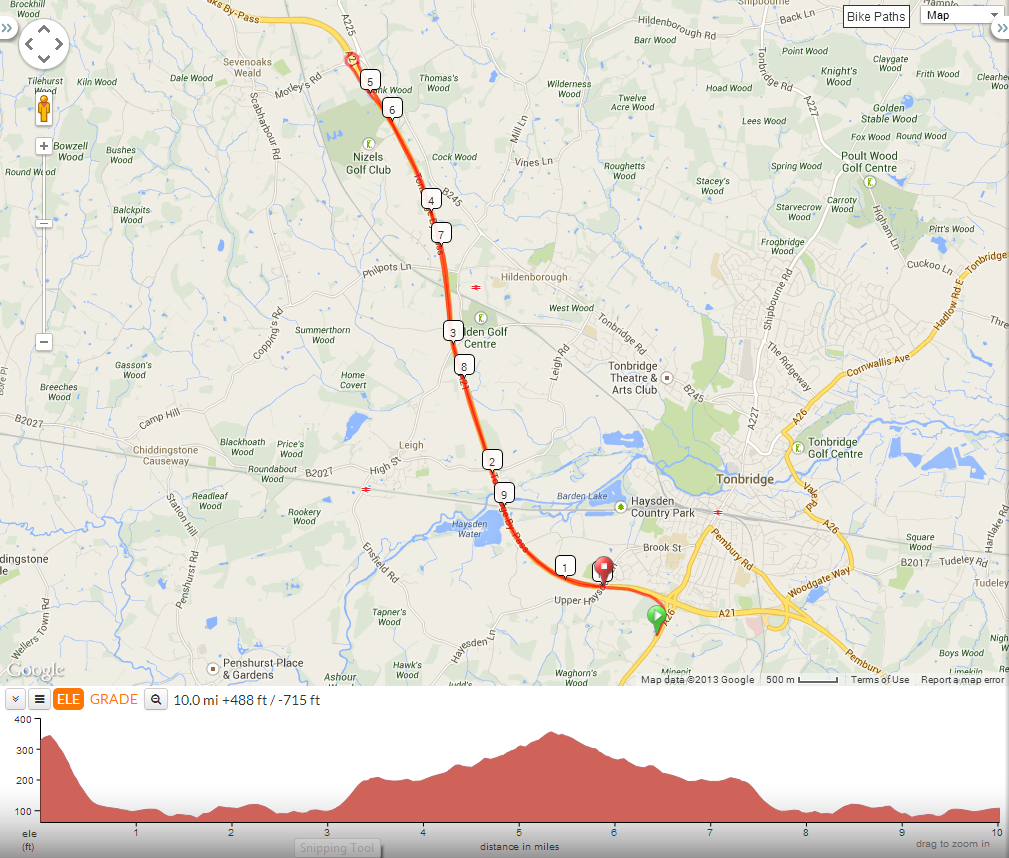
Task: Toggle the Bike Paths overlay
Action: pos(876,17)
